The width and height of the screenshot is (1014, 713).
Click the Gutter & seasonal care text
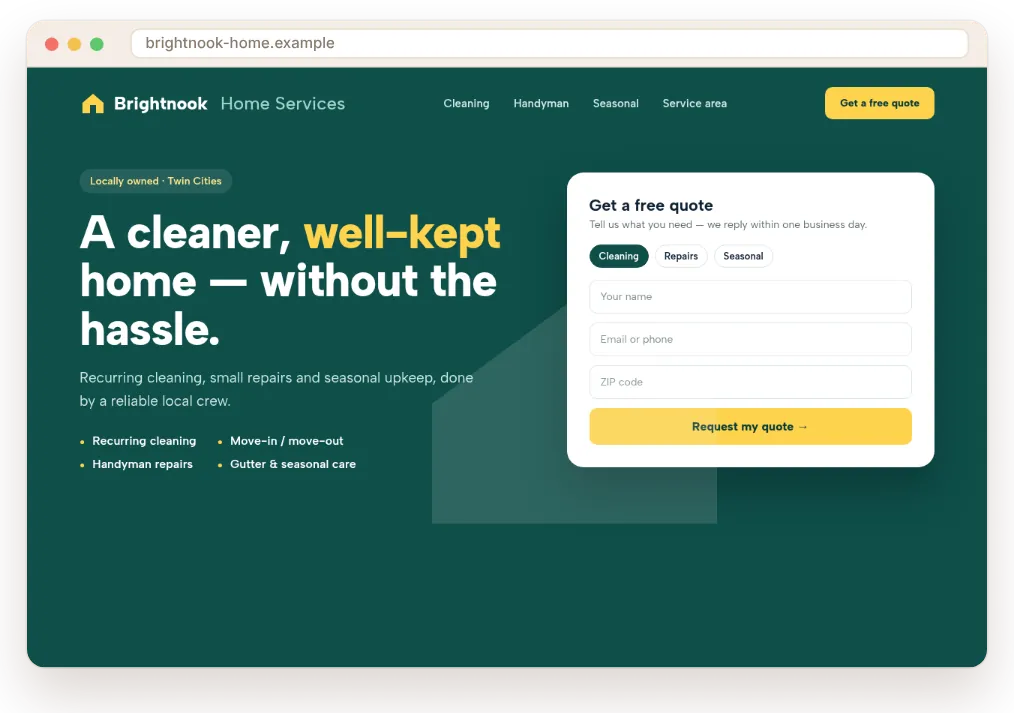click(x=293, y=464)
